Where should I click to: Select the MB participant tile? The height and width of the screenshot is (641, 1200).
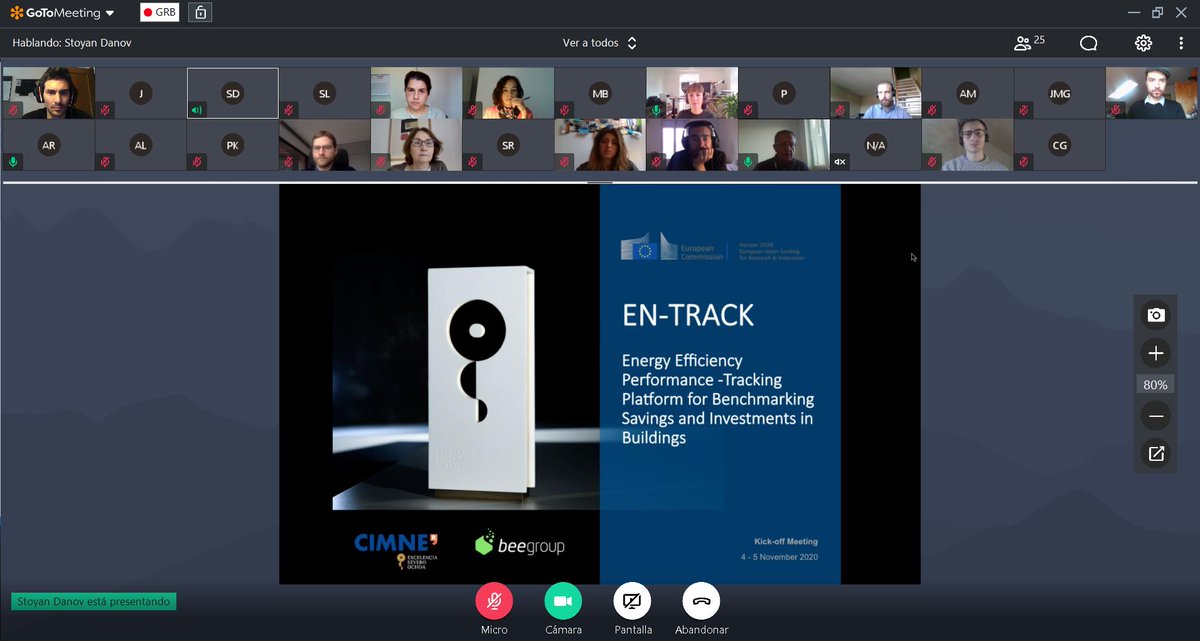pos(600,93)
